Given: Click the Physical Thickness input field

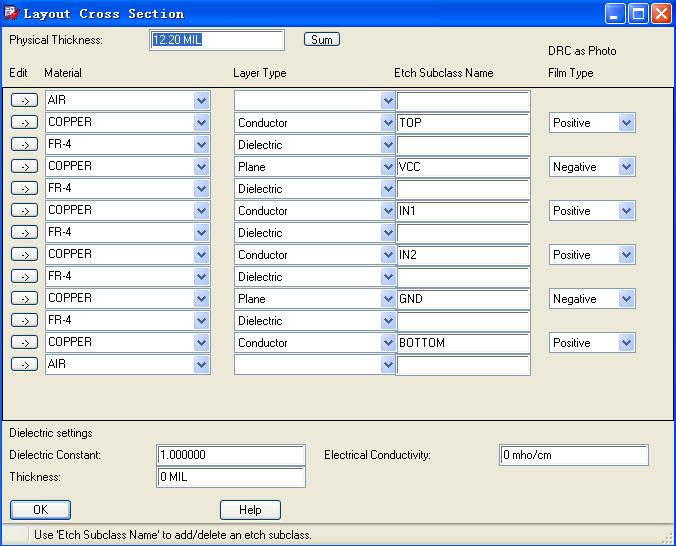Looking at the screenshot, I should (x=217, y=40).
